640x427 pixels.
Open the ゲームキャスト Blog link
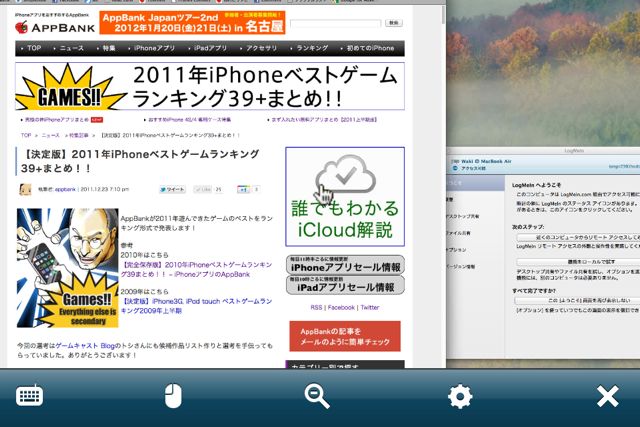85,346
